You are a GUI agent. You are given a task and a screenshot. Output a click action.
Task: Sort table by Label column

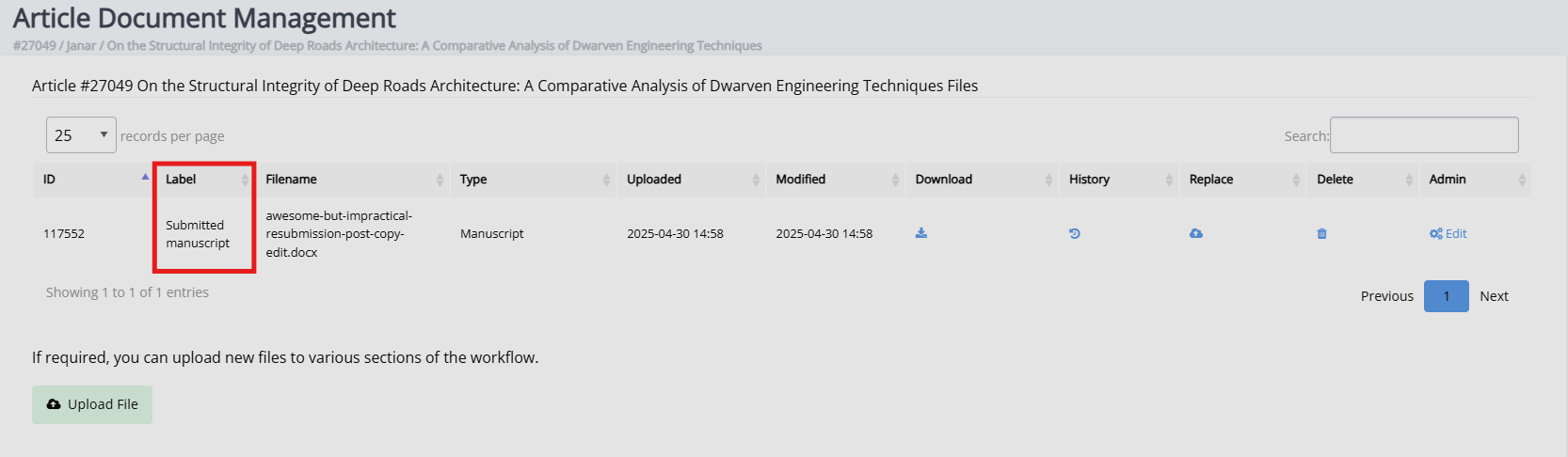coord(204,180)
